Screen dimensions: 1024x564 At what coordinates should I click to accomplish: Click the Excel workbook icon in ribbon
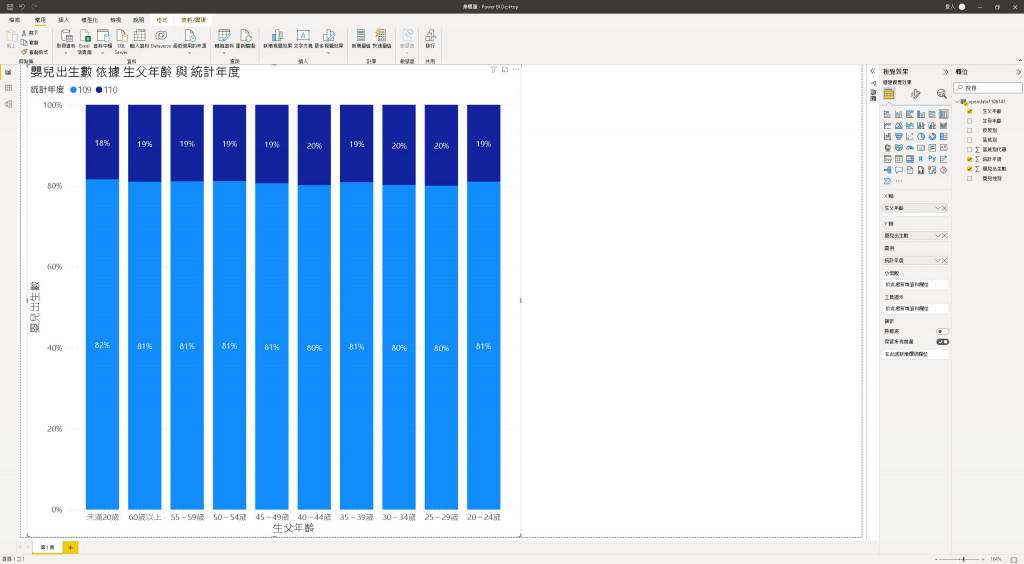85,35
